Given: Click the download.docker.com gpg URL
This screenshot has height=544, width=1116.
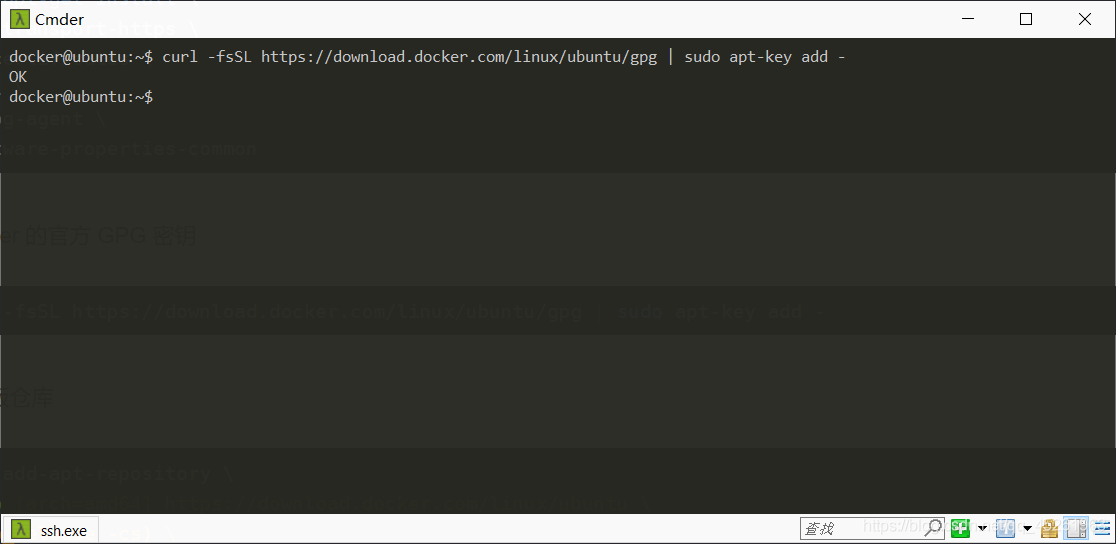Looking at the screenshot, I should click(x=459, y=57).
